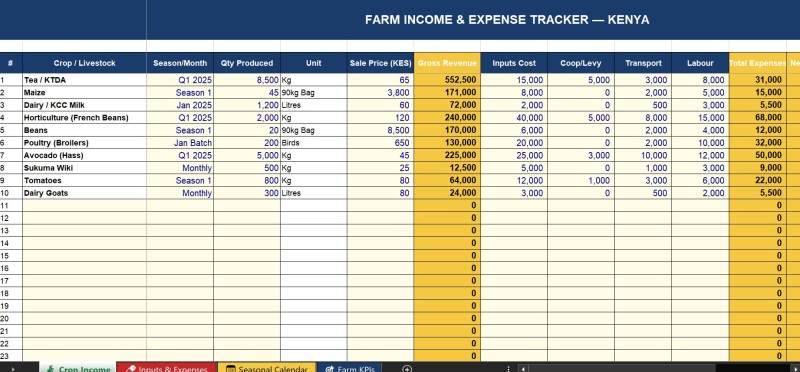Select total expenses 31,000 for Tea
Screen dimensions: 800x372
(758, 80)
